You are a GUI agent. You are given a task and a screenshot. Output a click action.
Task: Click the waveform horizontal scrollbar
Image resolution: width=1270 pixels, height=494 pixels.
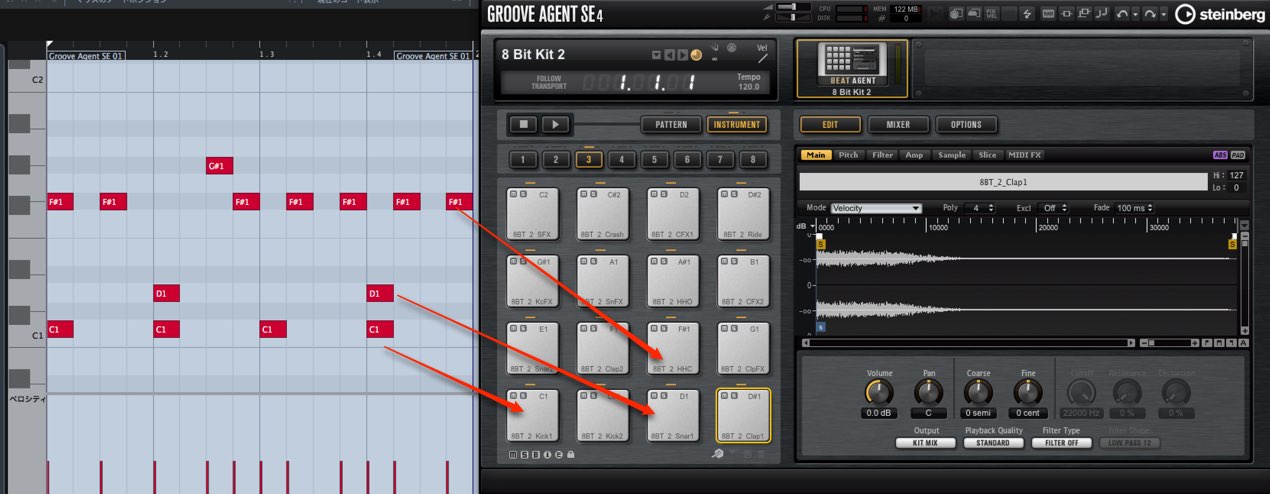pyautogui.click(x=968, y=342)
